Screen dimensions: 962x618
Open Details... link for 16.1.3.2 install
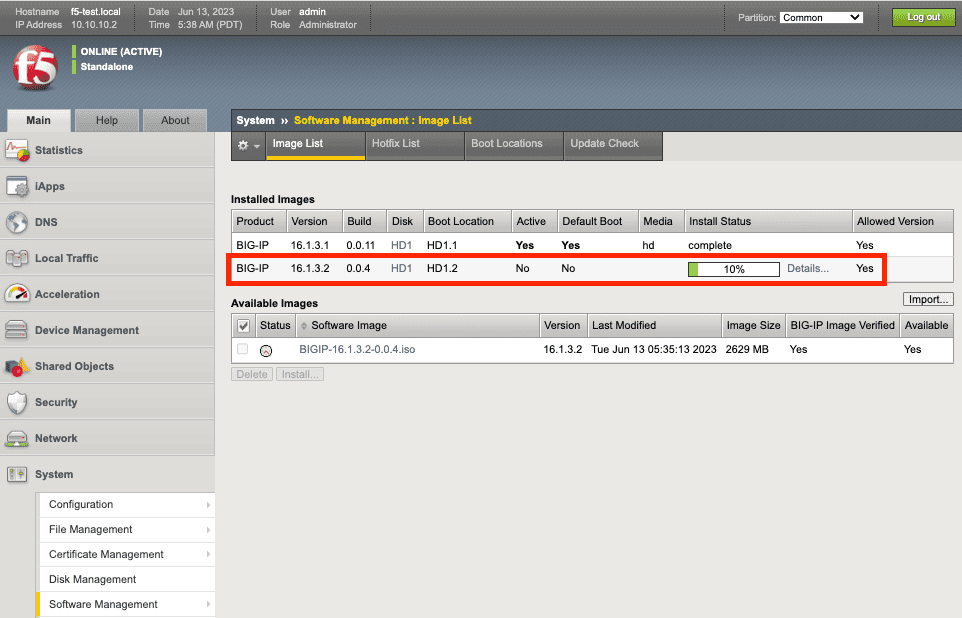pyautogui.click(x=807, y=268)
